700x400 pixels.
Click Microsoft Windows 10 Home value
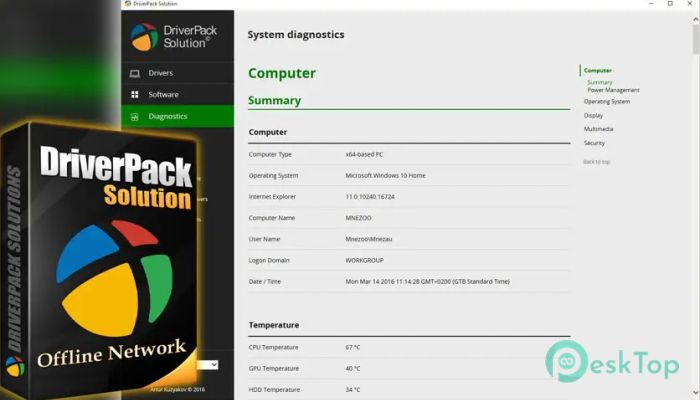pos(385,175)
